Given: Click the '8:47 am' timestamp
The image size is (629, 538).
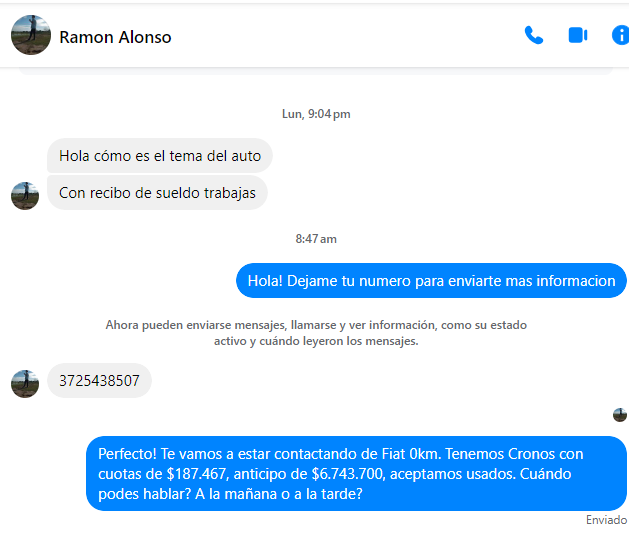Looking at the screenshot, I should click(316, 239).
